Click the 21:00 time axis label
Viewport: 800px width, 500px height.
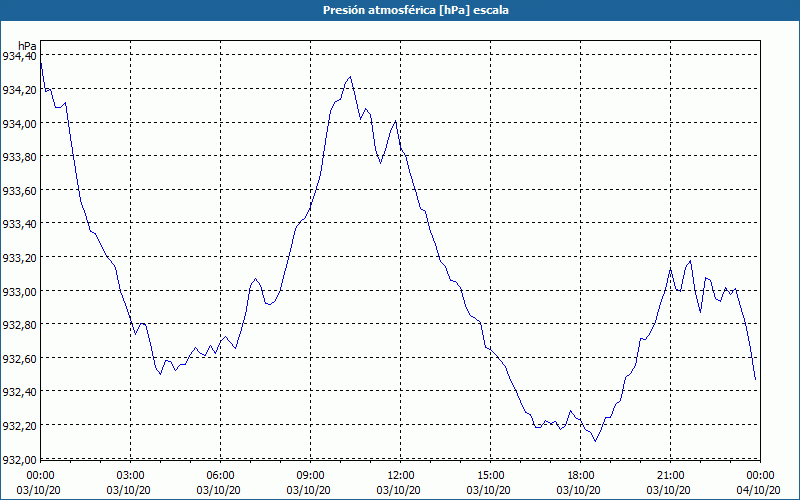(670, 476)
